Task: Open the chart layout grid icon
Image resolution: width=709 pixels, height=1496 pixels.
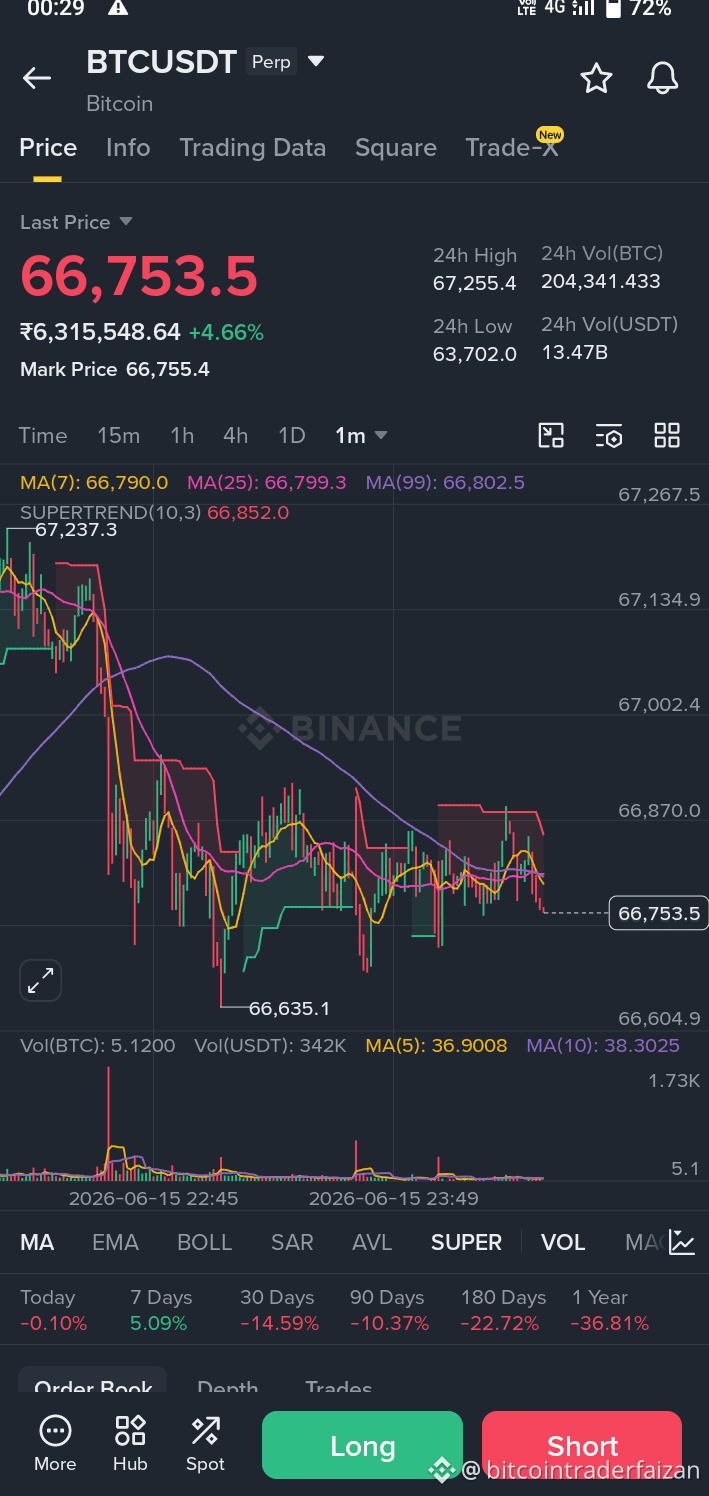Action: (667, 435)
